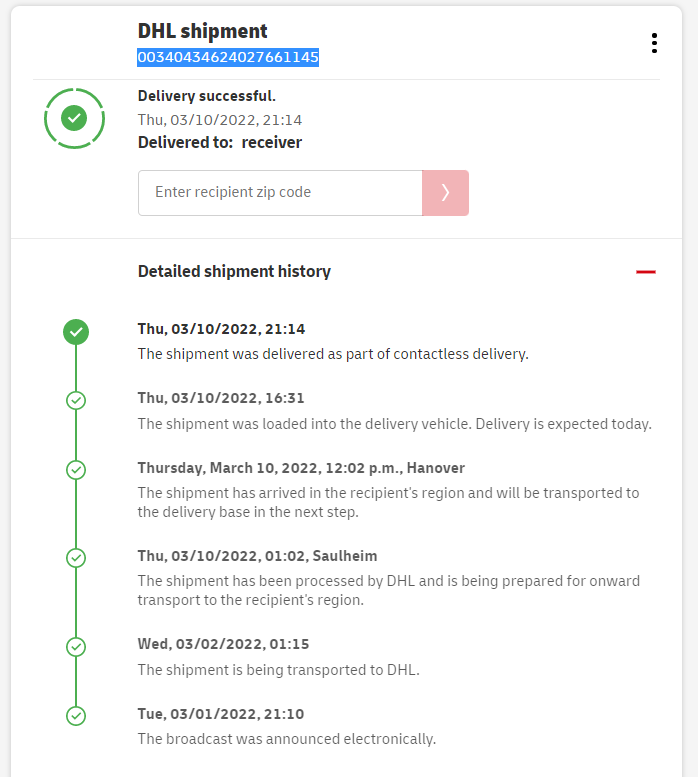Click the Thursday, March 10, 2022 Hanover timestamp
This screenshot has width=698, height=777.
301,468
